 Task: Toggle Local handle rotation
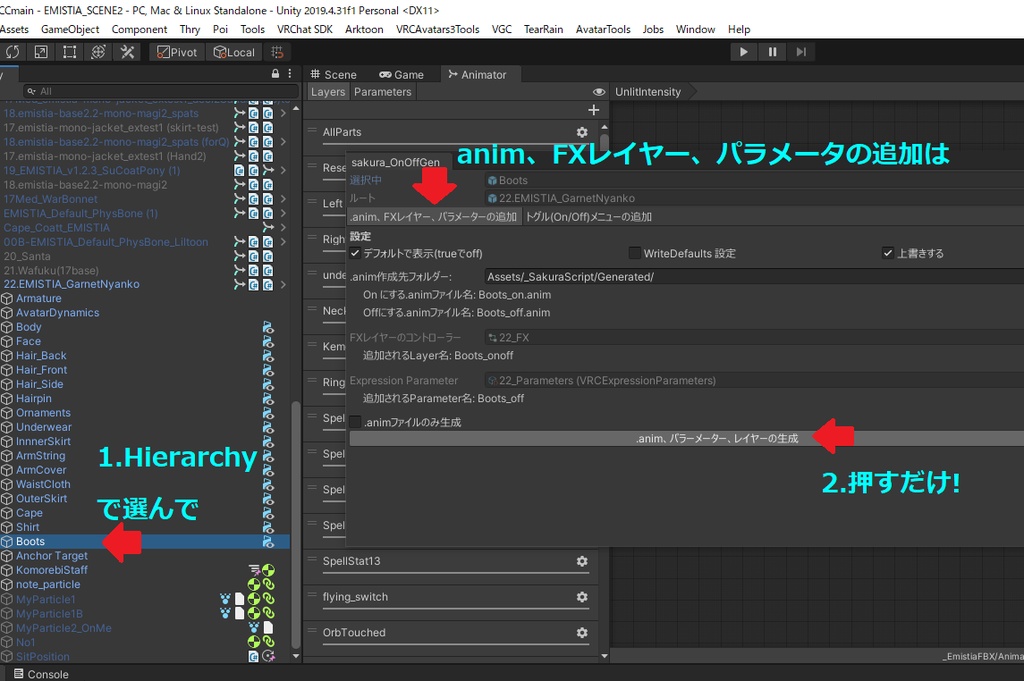click(234, 52)
